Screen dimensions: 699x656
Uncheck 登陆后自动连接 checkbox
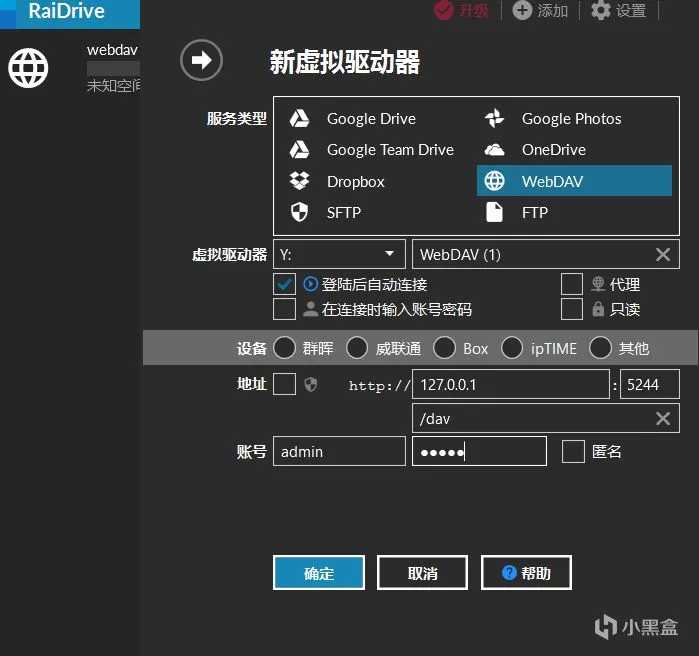284,284
